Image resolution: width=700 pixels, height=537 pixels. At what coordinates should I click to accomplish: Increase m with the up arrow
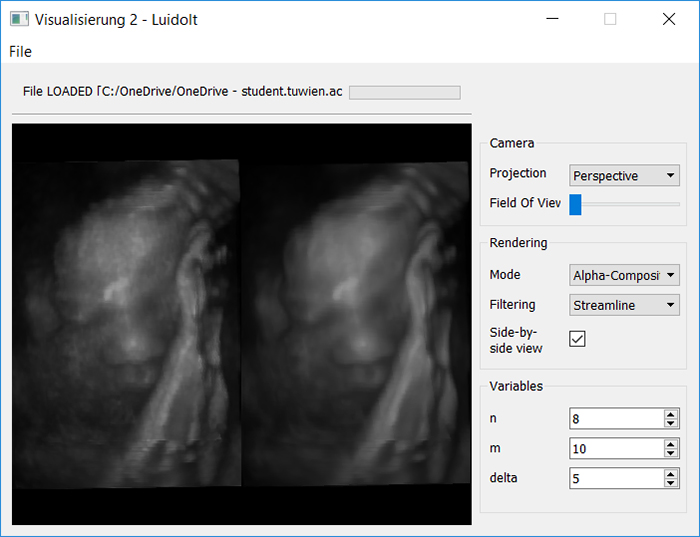[x=671, y=444]
